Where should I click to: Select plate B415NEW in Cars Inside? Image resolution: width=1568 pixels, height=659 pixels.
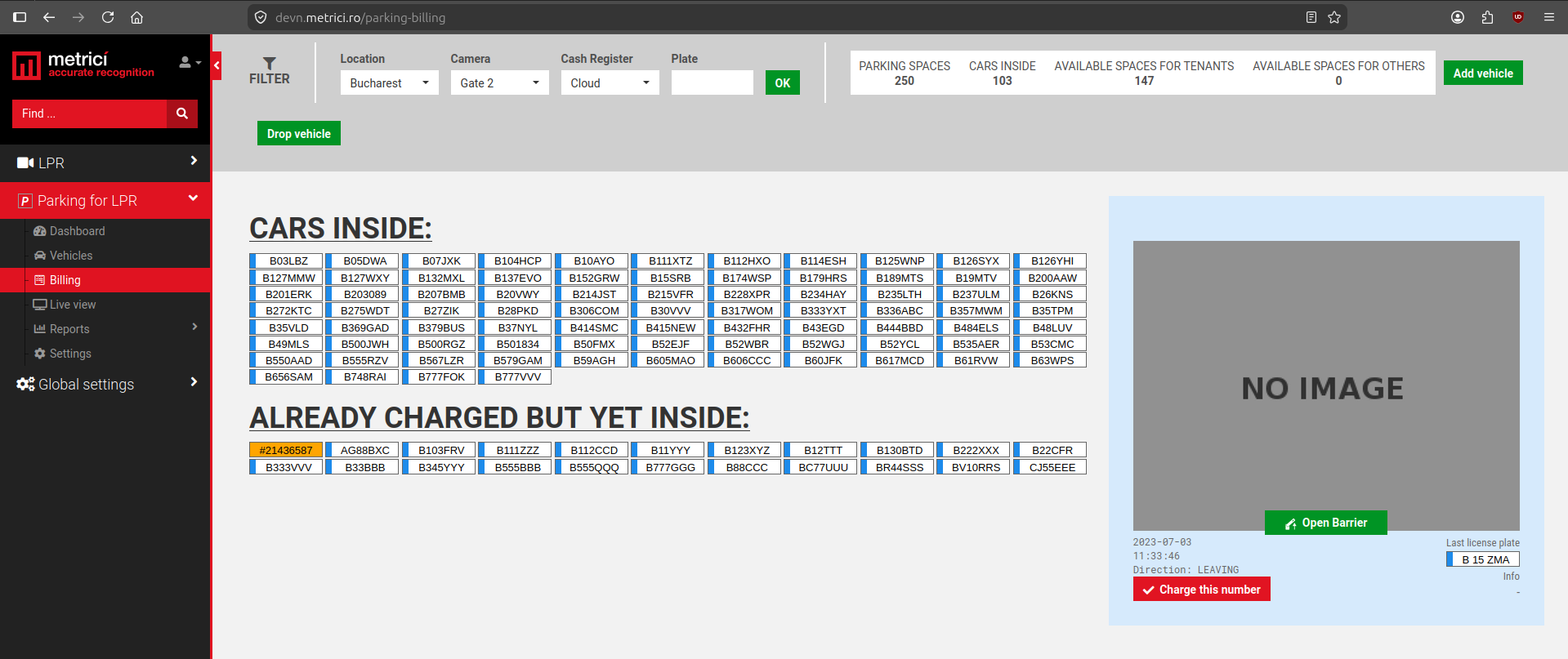click(668, 327)
